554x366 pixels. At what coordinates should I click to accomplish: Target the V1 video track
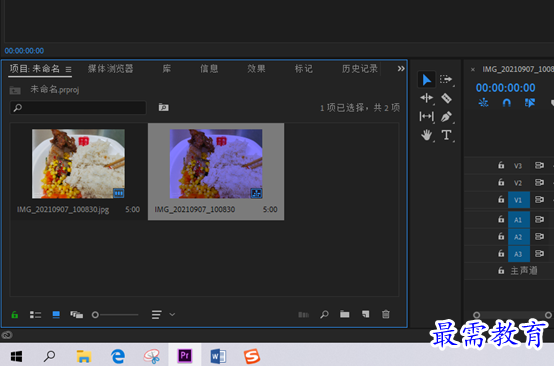click(519, 200)
